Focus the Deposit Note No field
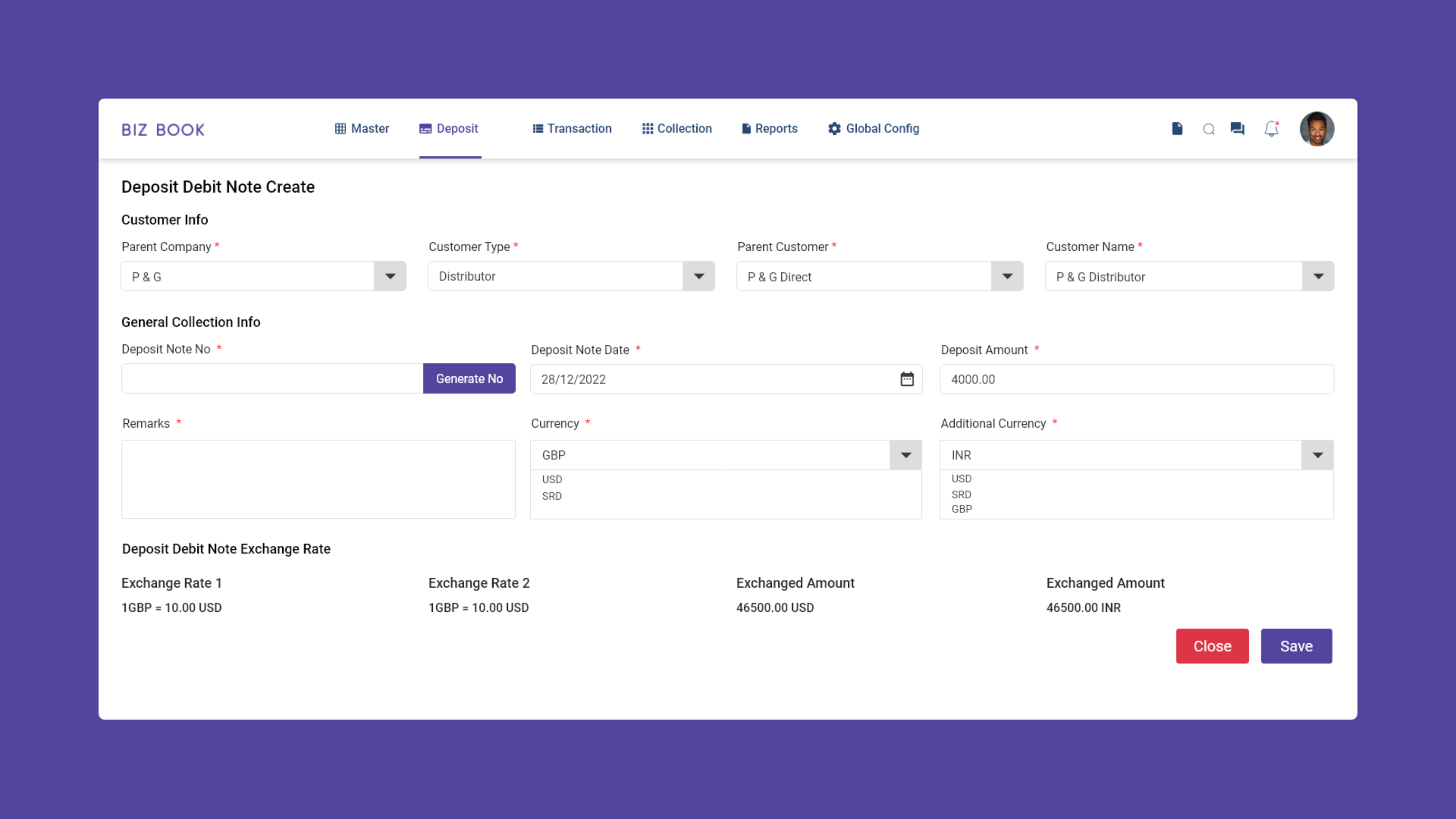The image size is (1456, 819). tap(272, 379)
